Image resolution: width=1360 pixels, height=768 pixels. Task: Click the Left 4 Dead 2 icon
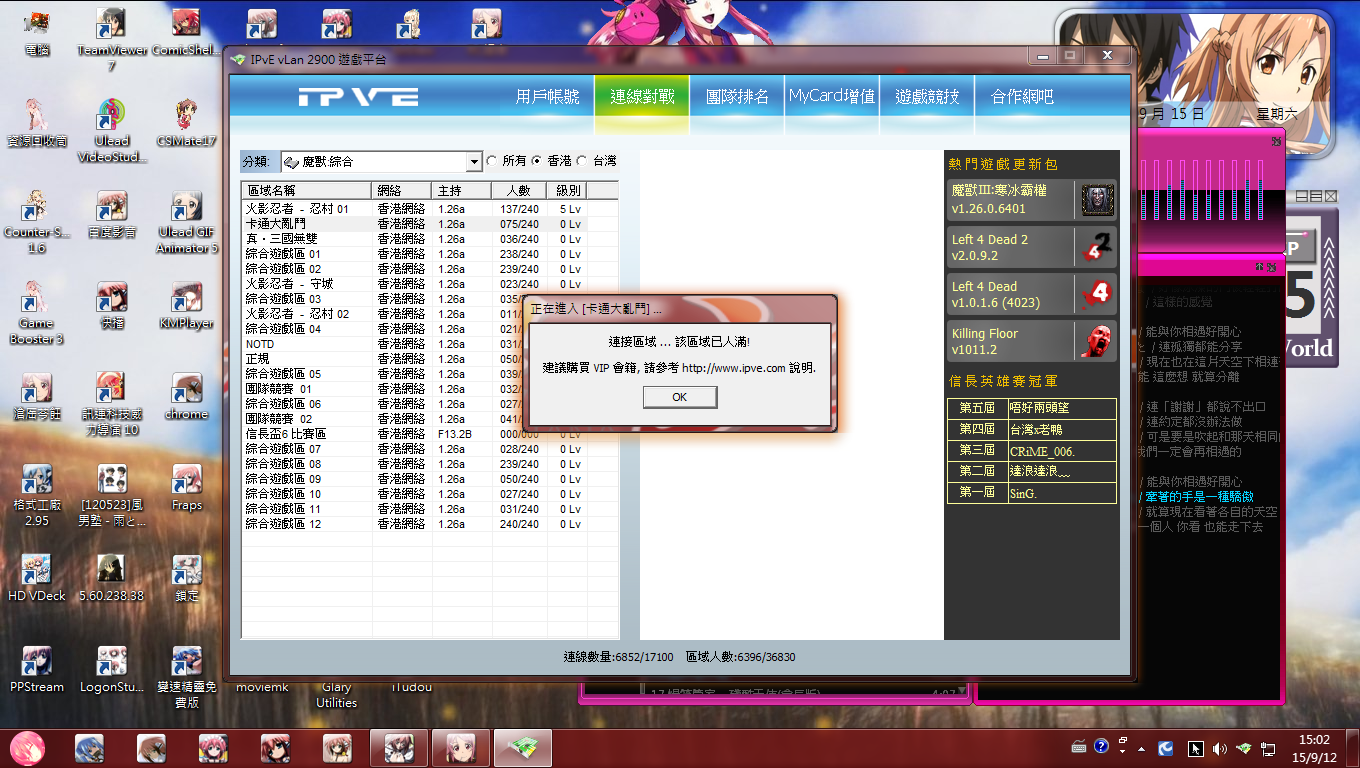coord(1097,247)
